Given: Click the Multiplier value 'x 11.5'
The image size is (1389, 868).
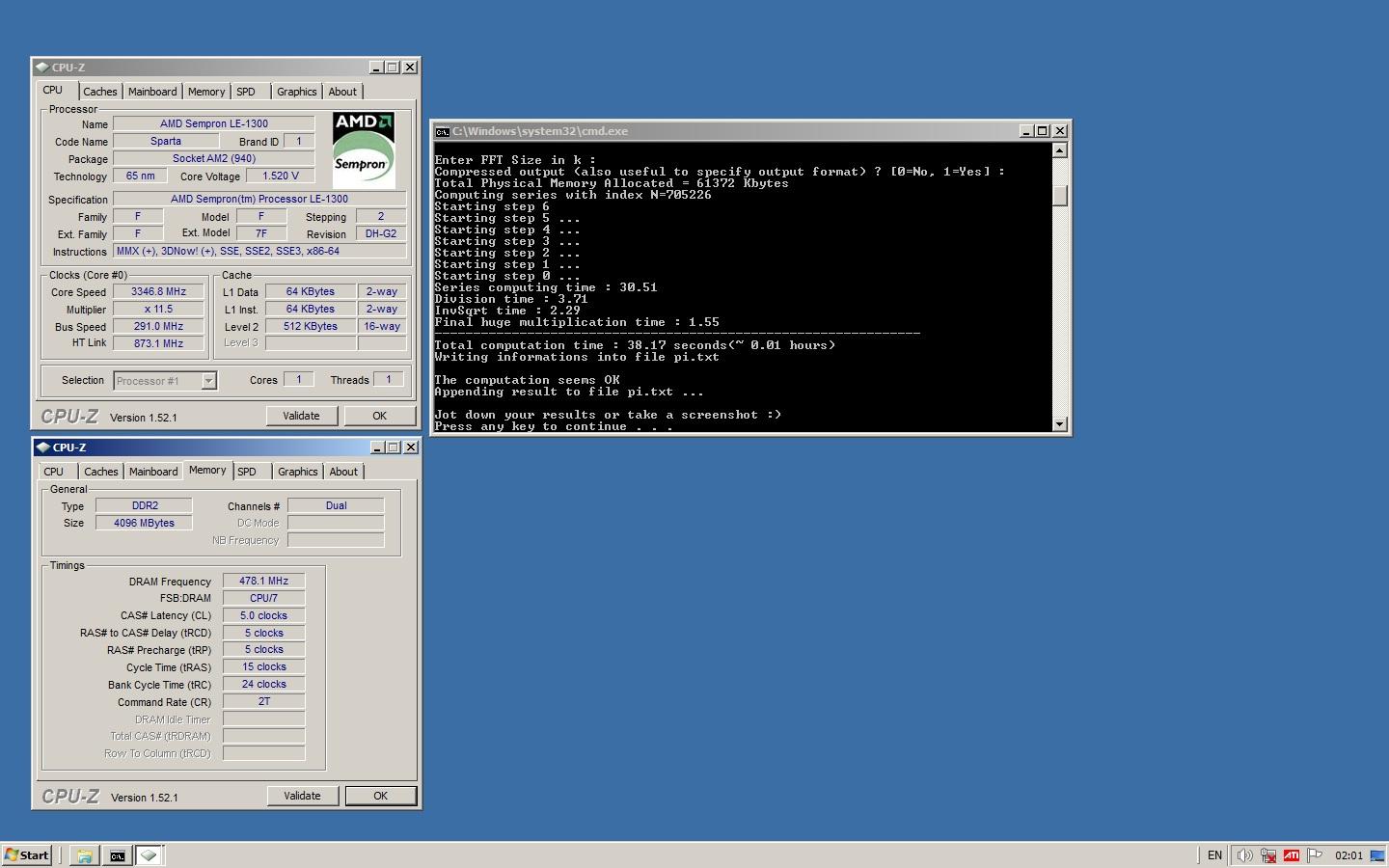Looking at the screenshot, I should click(159, 309).
